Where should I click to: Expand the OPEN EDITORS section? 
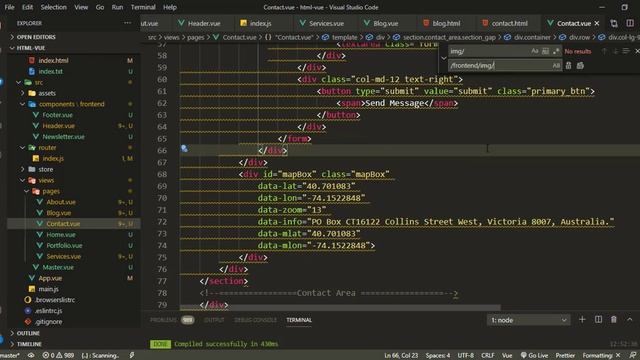point(36,37)
